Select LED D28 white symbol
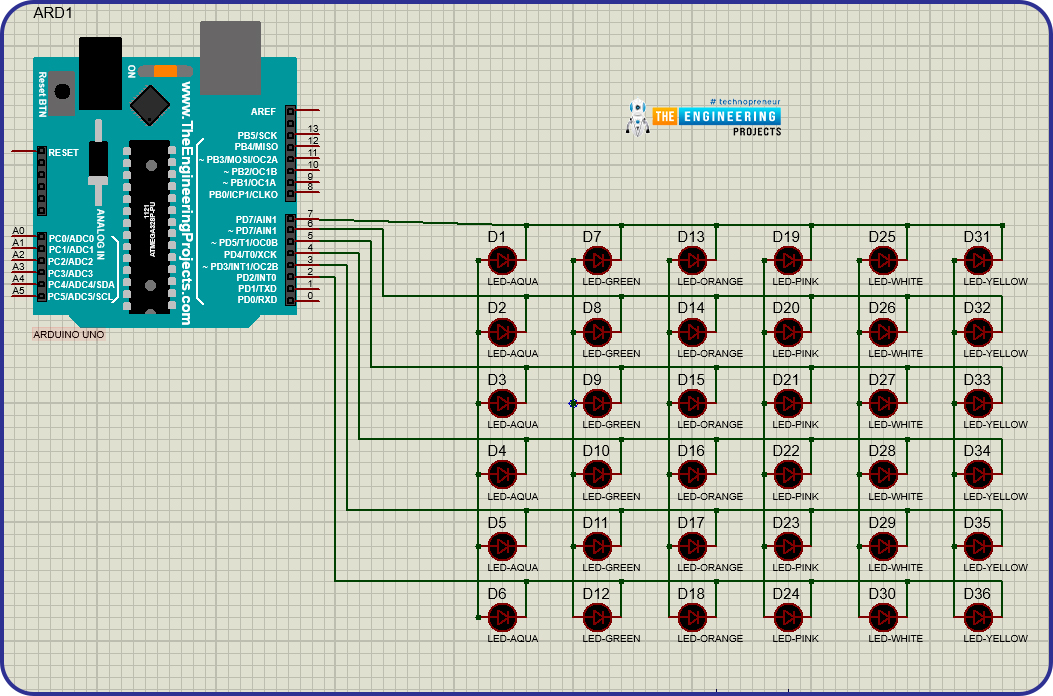1053x696 pixels. coord(884,474)
